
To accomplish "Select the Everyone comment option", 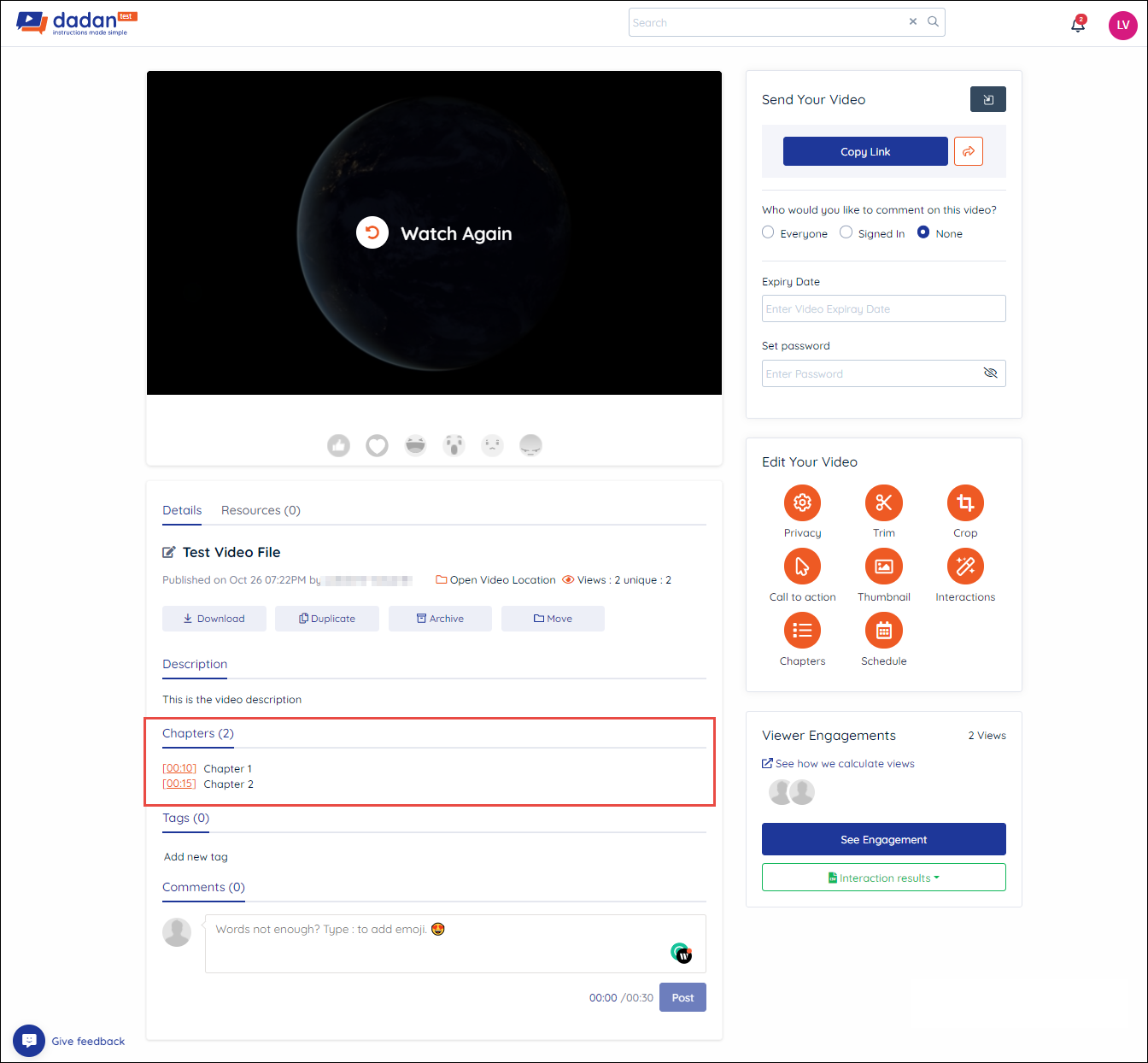I will [x=768, y=232].
